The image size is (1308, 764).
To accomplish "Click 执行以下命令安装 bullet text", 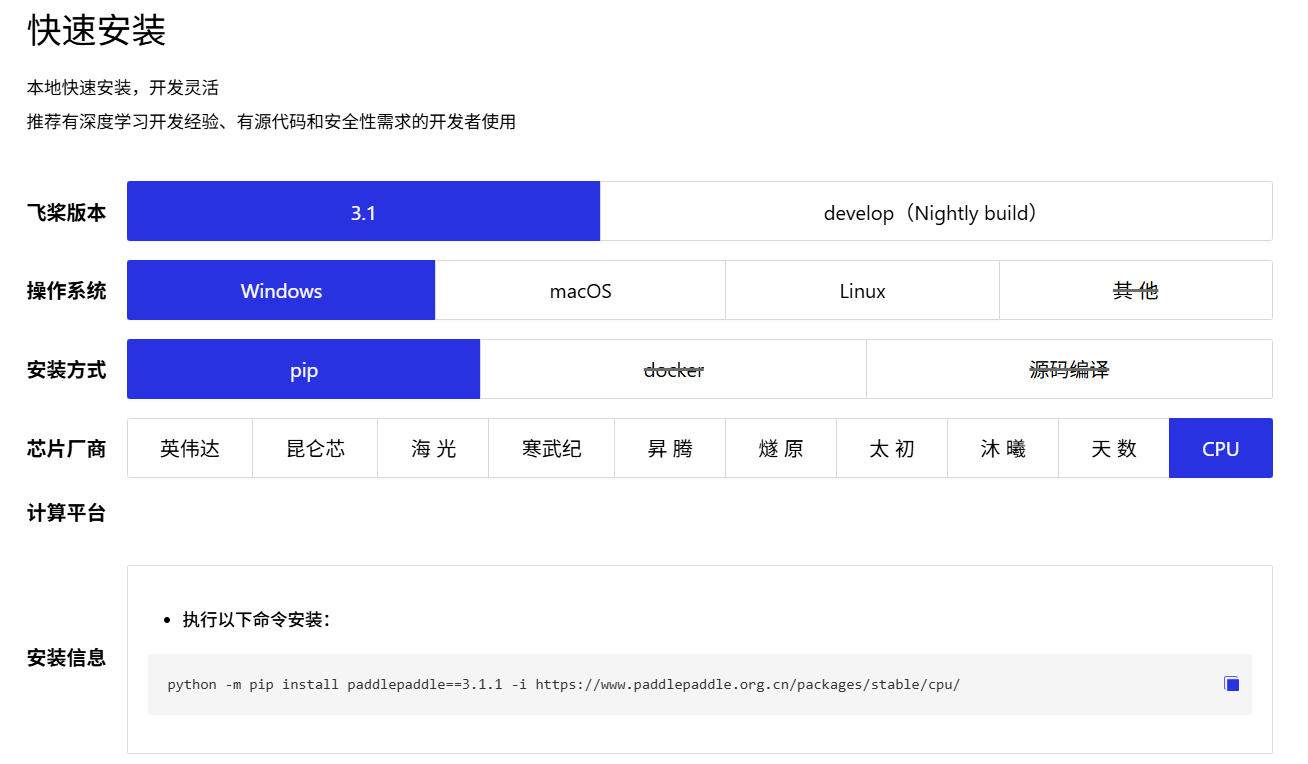I will click(x=256, y=619).
